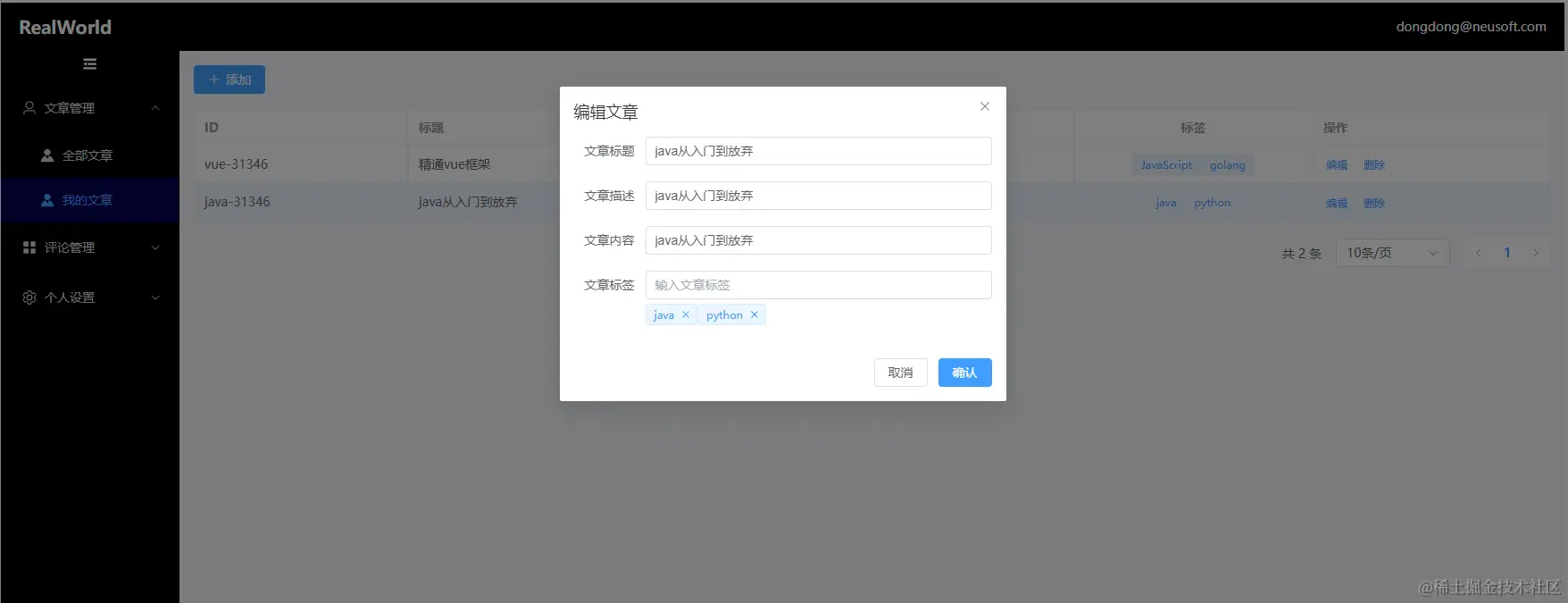Click the 个人设置 gear icon
Screen dimensions: 1568x603
pyautogui.click(x=29, y=297)
